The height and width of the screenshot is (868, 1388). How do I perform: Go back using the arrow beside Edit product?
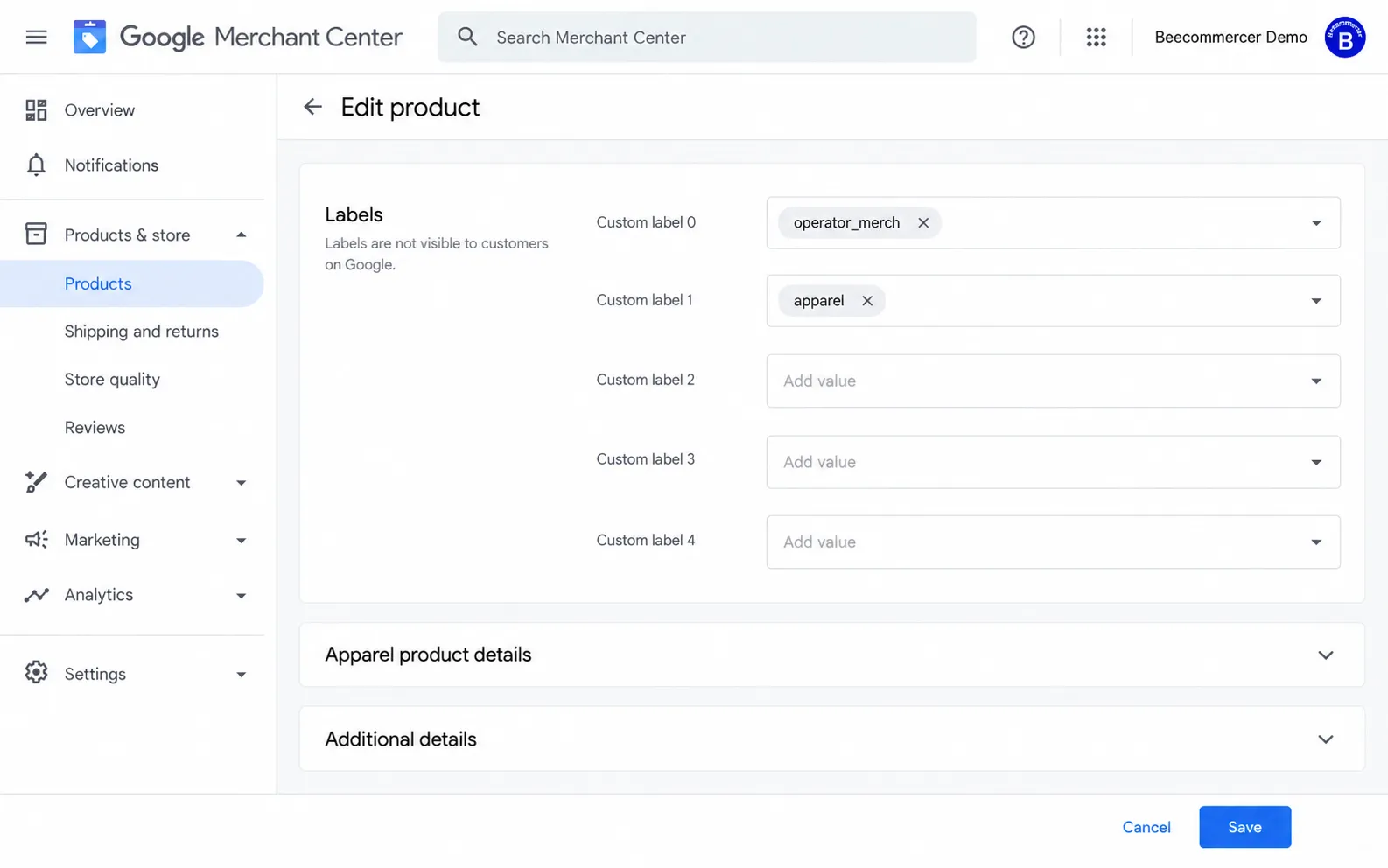point(312,107)
